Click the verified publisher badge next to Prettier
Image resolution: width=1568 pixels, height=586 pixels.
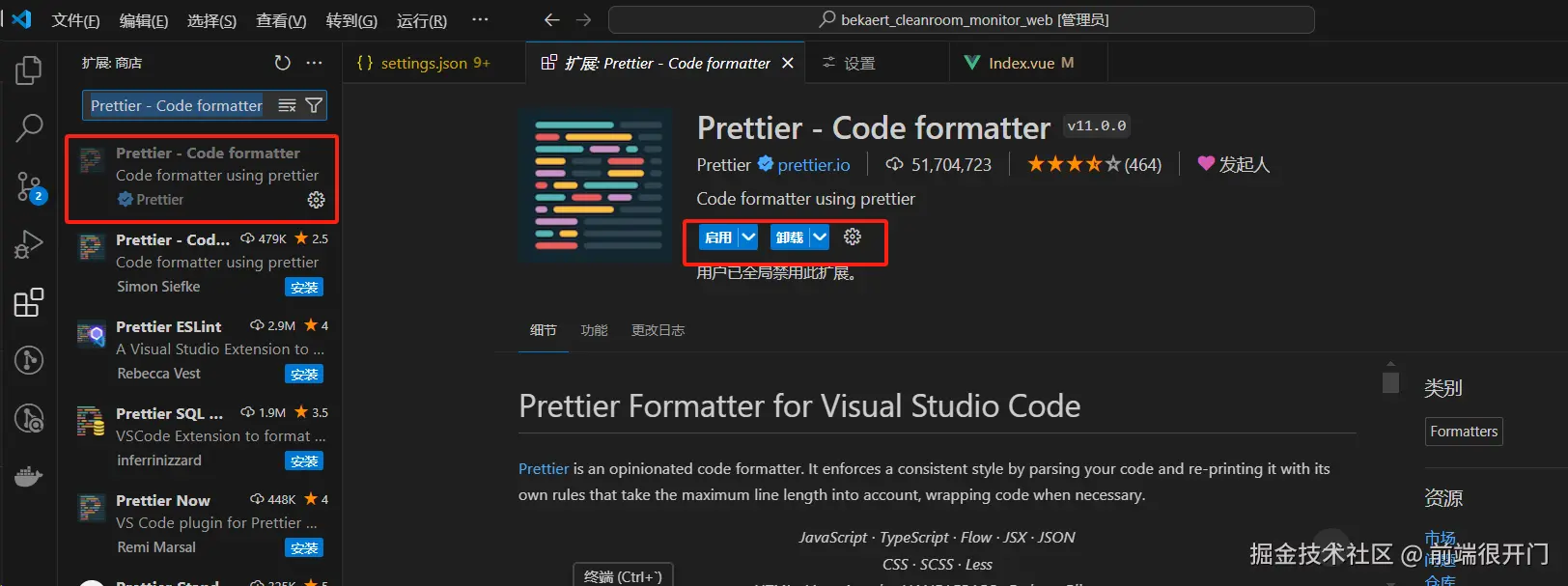pyautogui.click(x=765, y=164)
